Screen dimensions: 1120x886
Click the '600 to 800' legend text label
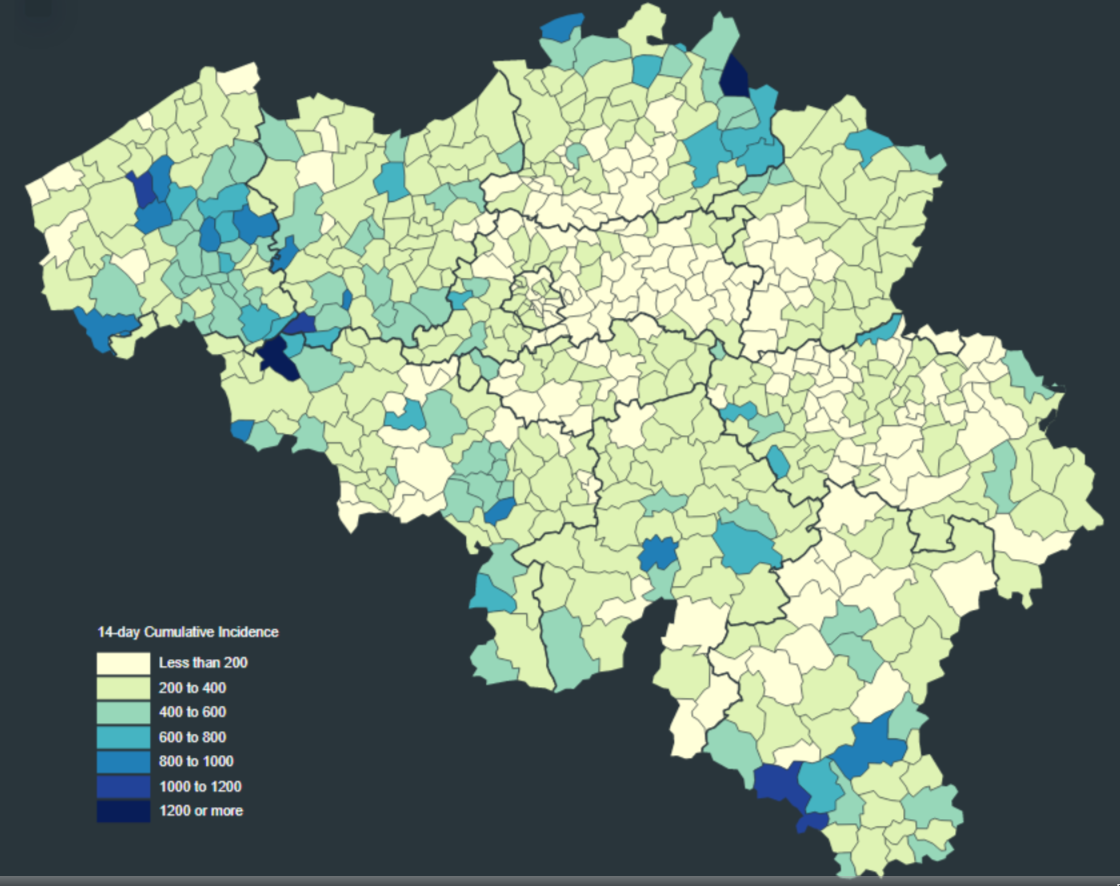[x=192, y=737]
